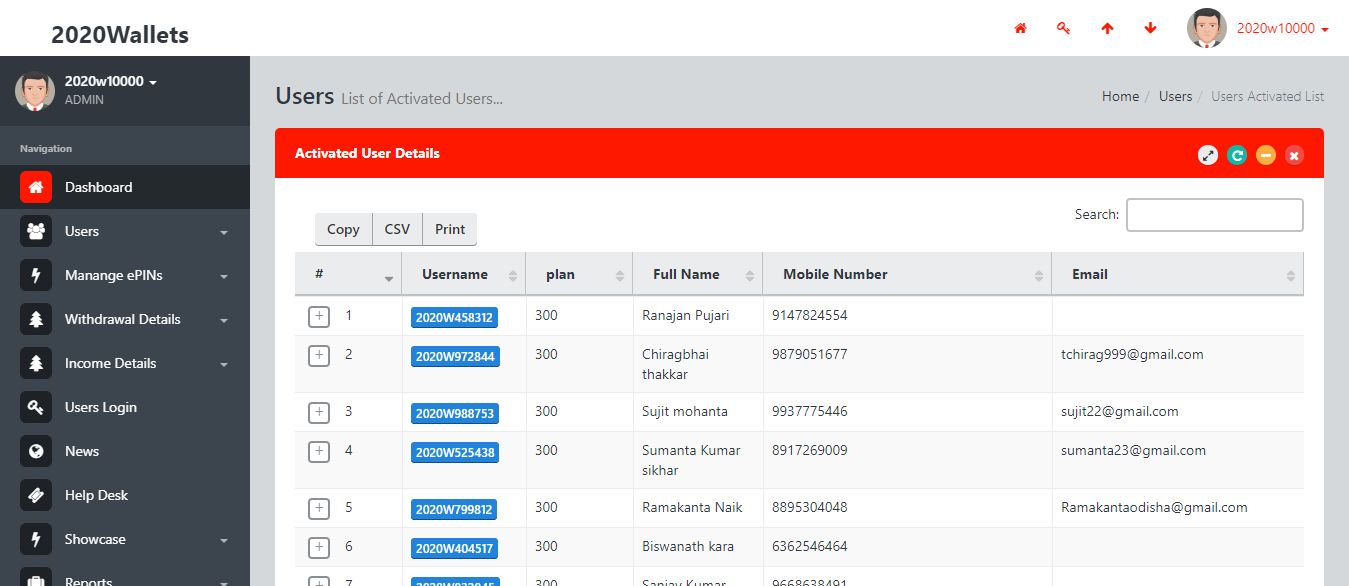The image size is (1349, 586).
Task: Expand row 3 details for Sujit mohanta
Action: (x=319, y=412)
